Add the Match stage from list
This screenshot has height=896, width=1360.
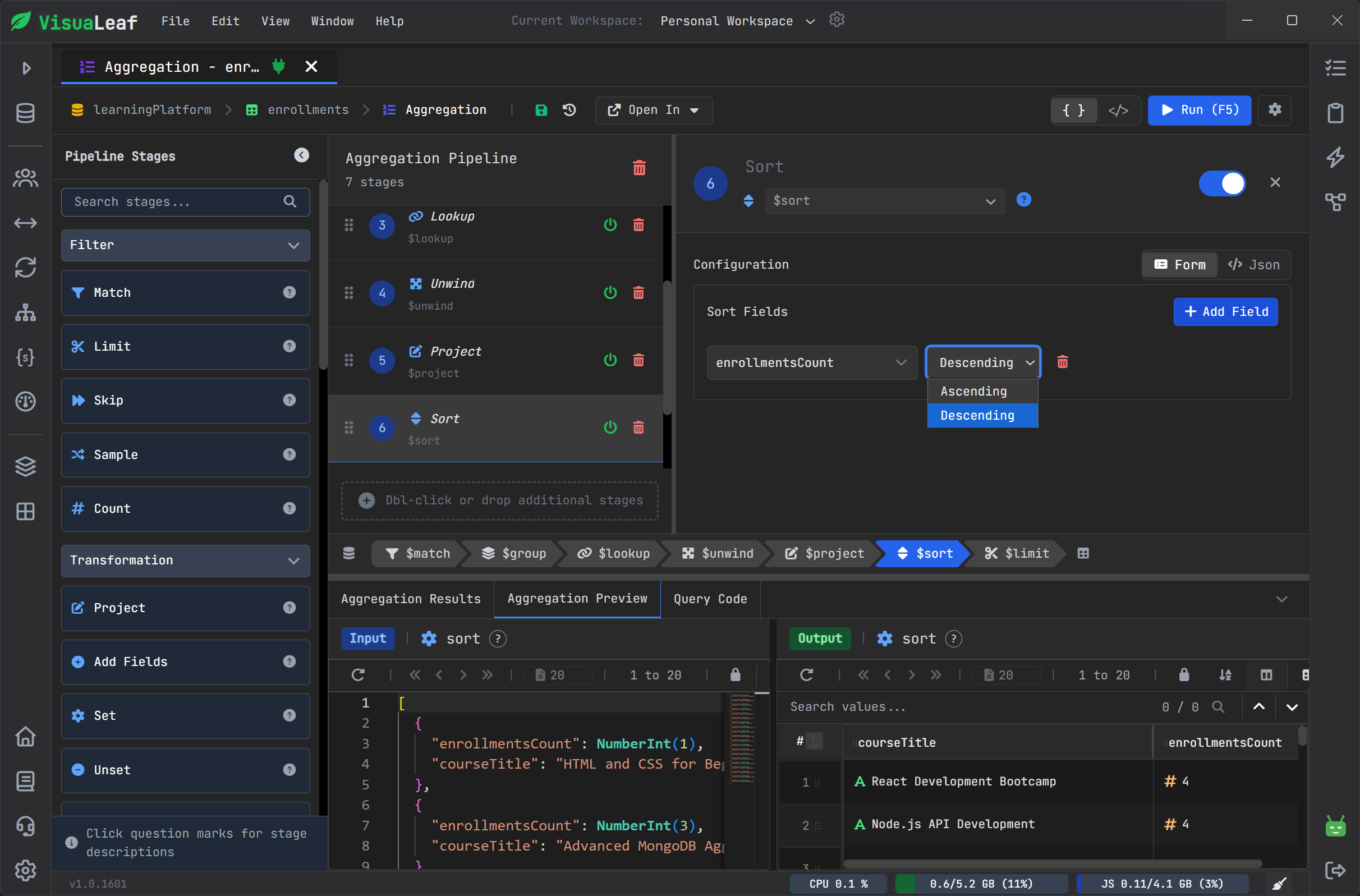(x=185, y=292)
